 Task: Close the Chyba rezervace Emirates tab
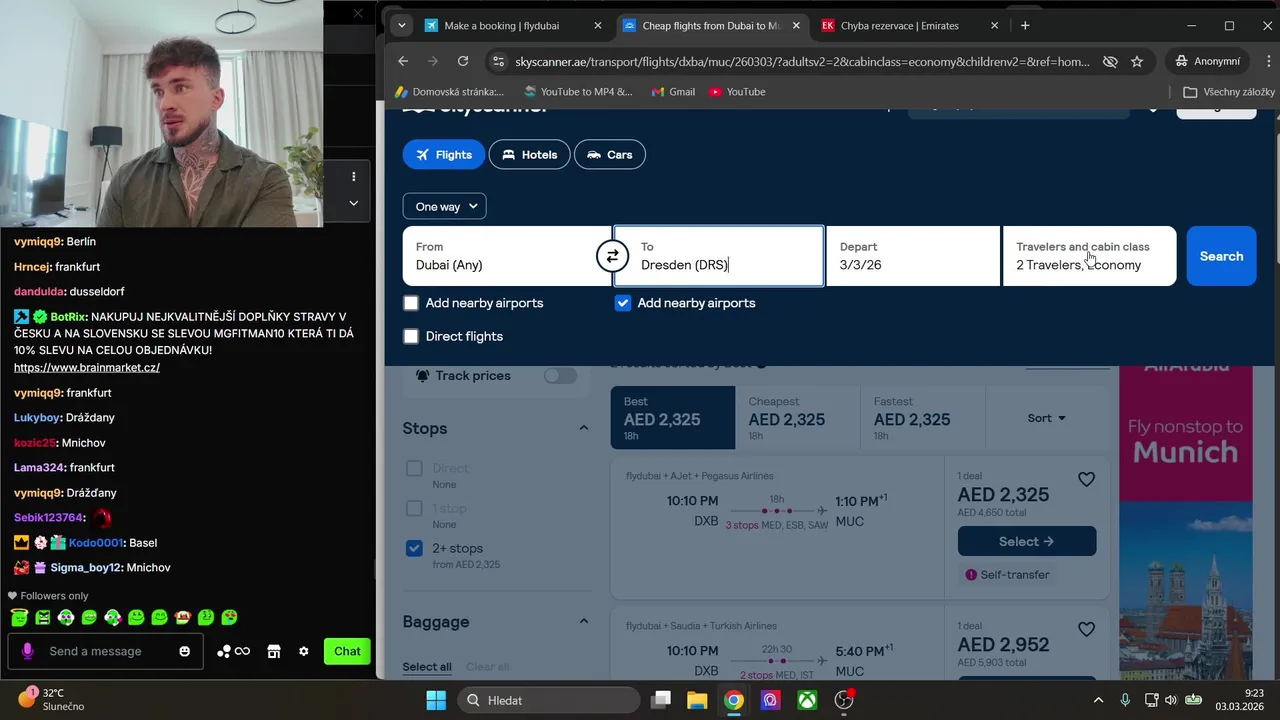coord(994,25)
